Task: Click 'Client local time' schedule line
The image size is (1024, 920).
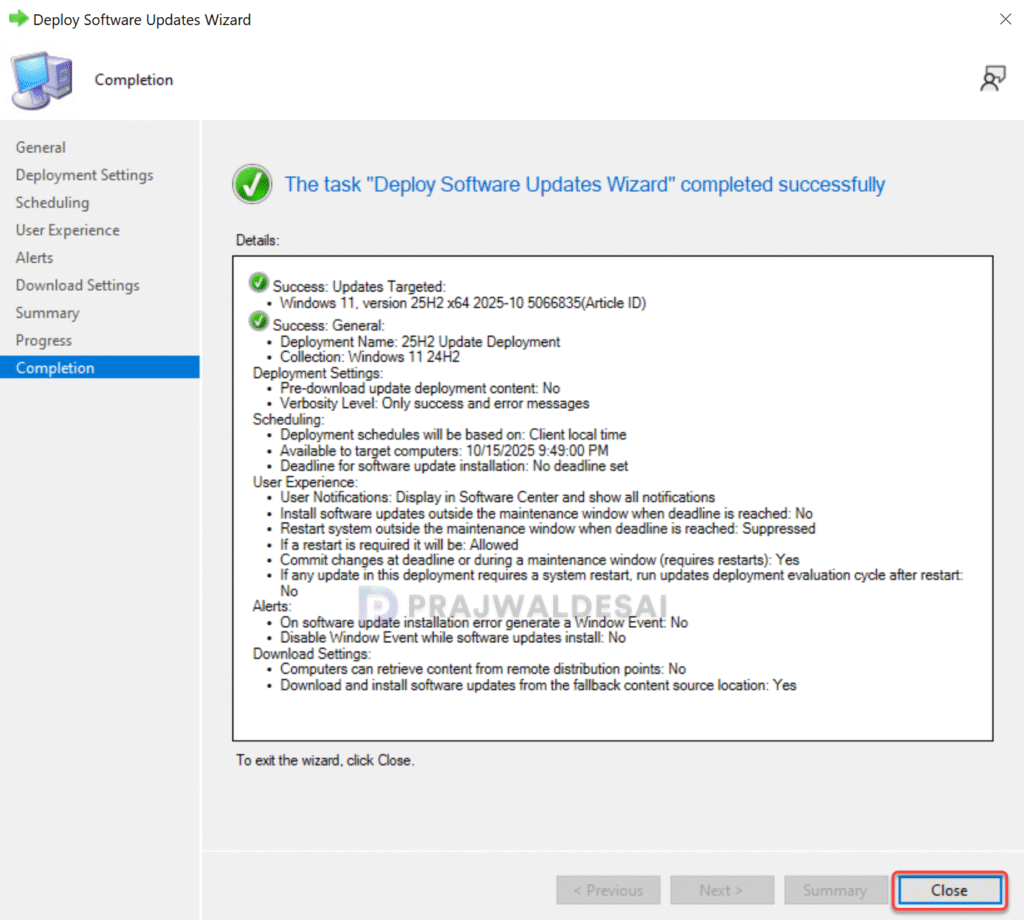Action: tap(453, 435)
